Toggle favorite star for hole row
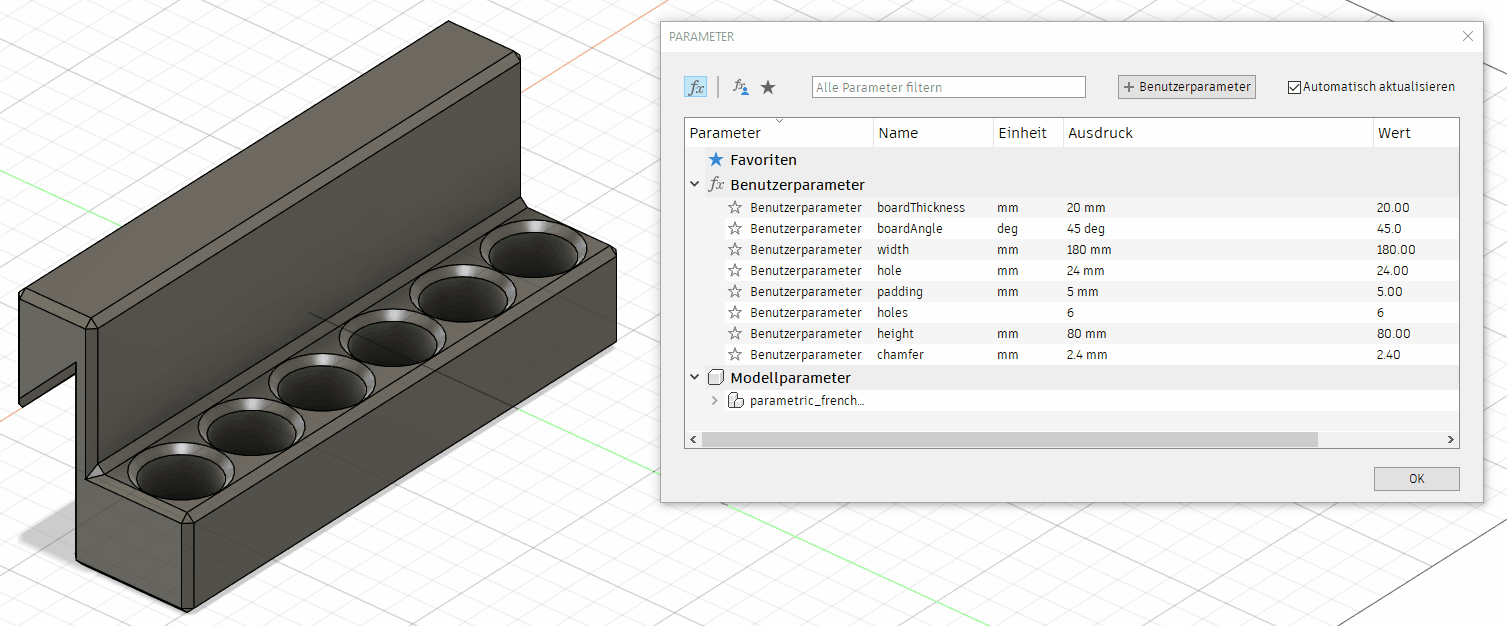 pos(735,271)
